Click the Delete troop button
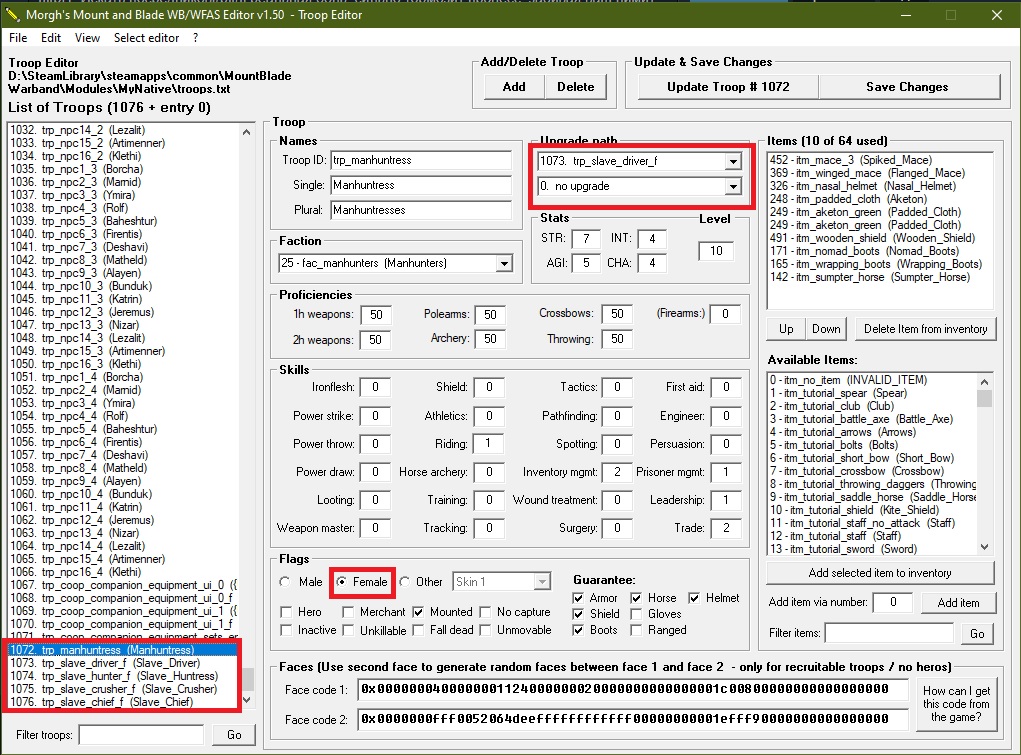Image resolution: width=1021 pixels, height=755 pixels. tap(576, 87)
